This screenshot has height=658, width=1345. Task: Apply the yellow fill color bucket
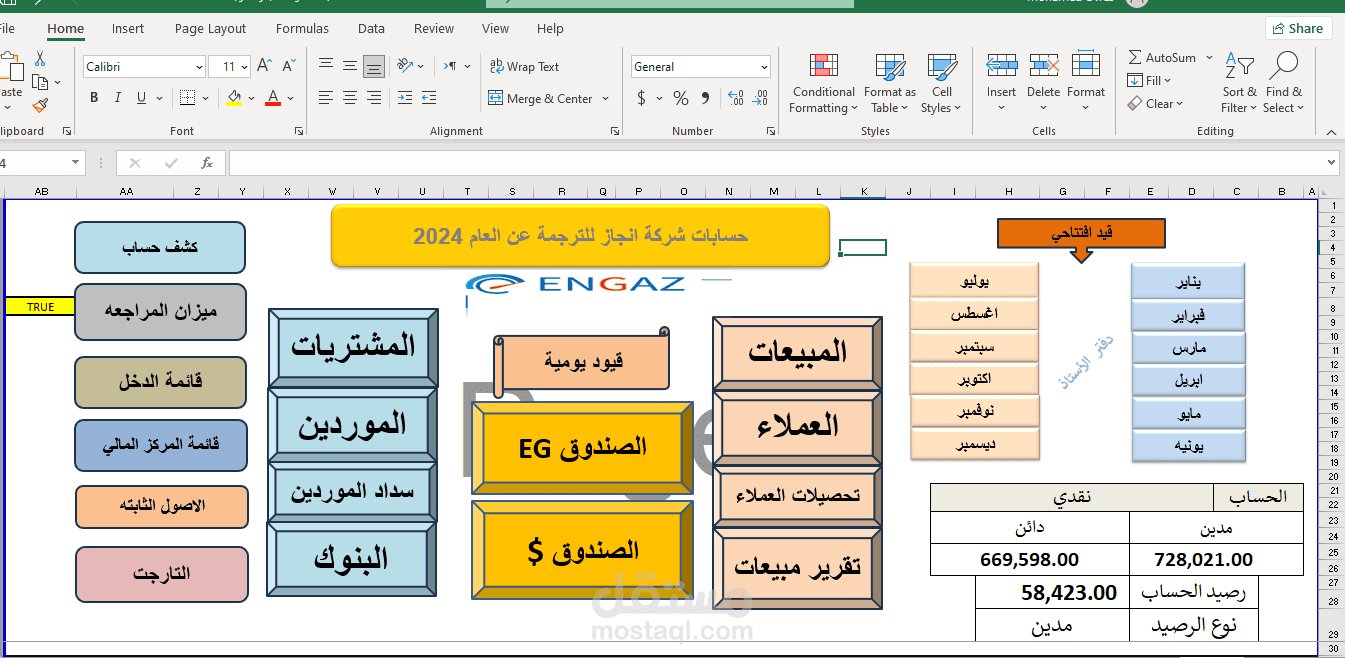pyautogui.click(x=234, y=98)
